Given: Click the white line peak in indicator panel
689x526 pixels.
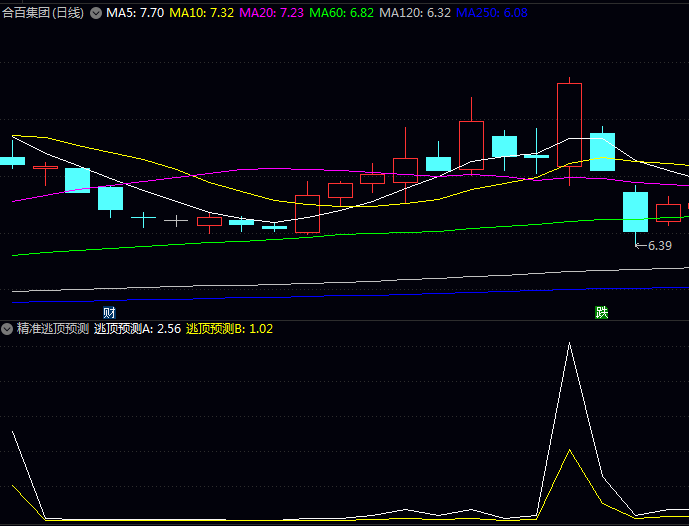Looking at the screenshot, I should (569, 344).
